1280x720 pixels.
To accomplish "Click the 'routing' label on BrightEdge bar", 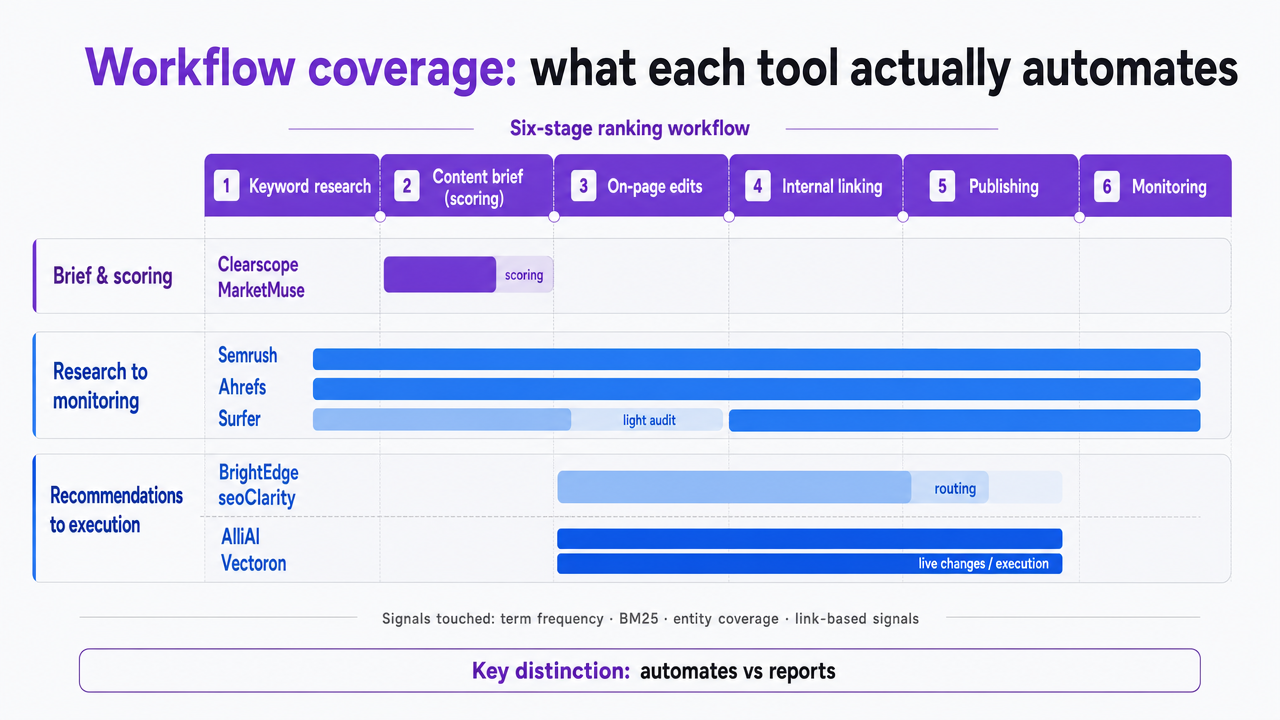I will click(x=955, y=489).
